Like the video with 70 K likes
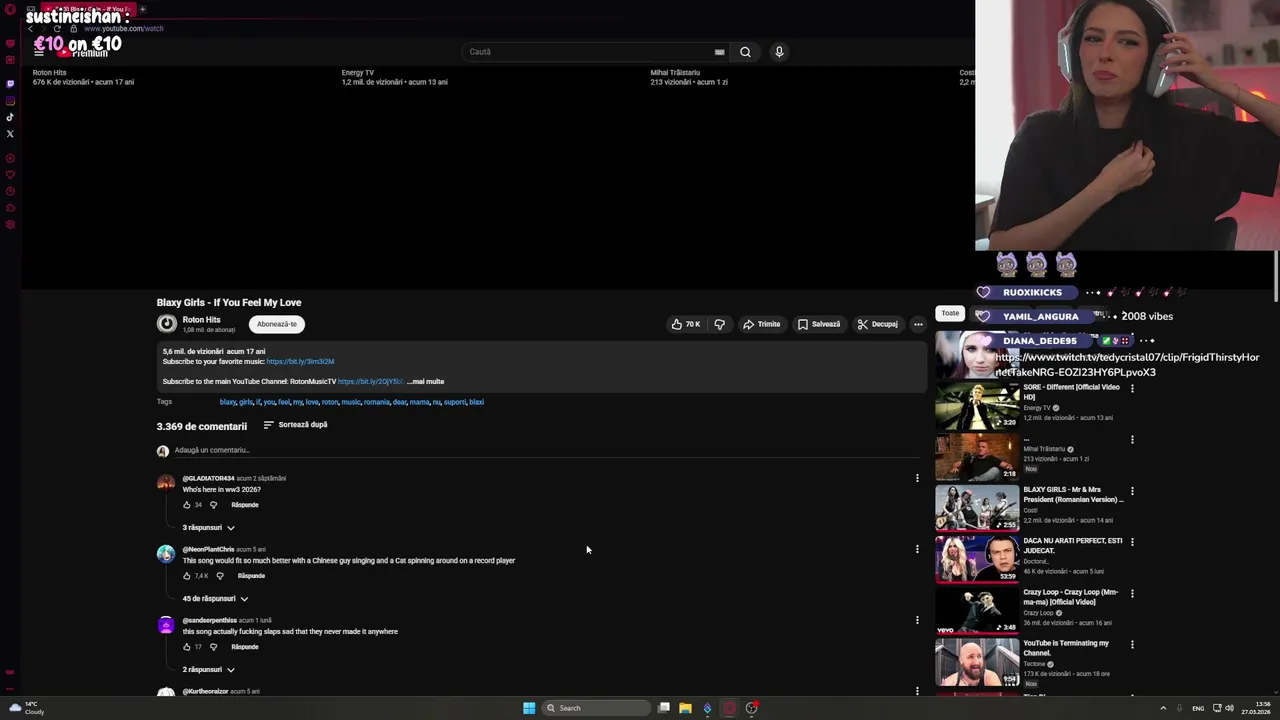Image resolution: width=1280 pixels, height=720 pixels. pyautogui.click(x=686, y=324)
